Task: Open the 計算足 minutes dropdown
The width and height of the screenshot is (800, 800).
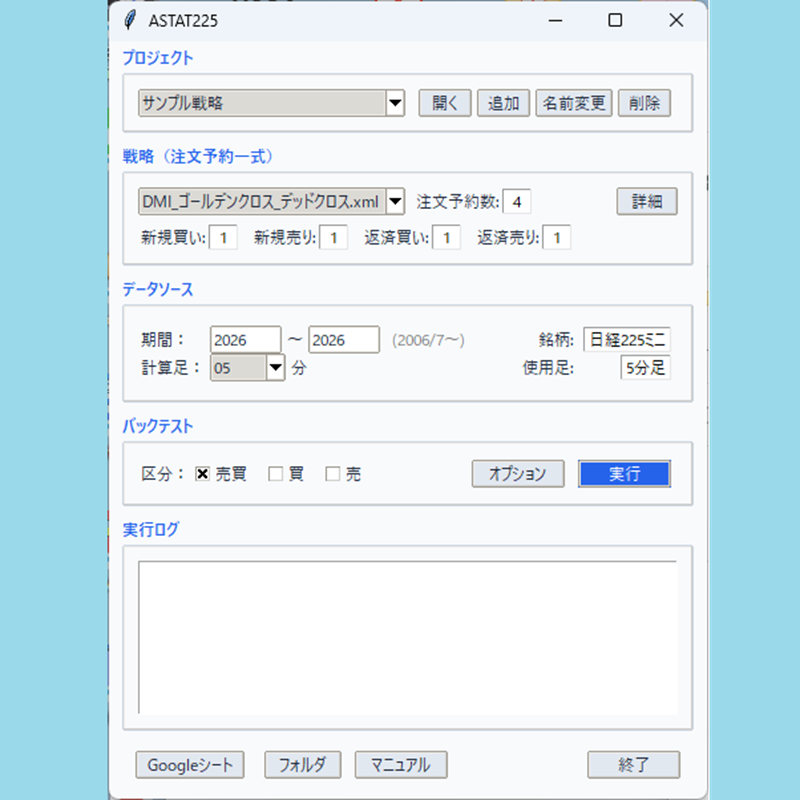Action: pos(276,368)
